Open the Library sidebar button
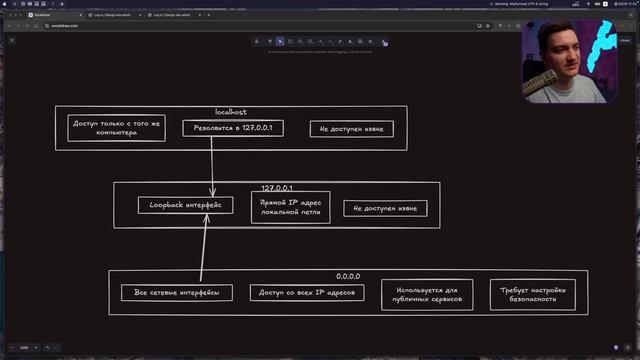The width and height of the screenshot is (640, 360). [x=624, y=40]
